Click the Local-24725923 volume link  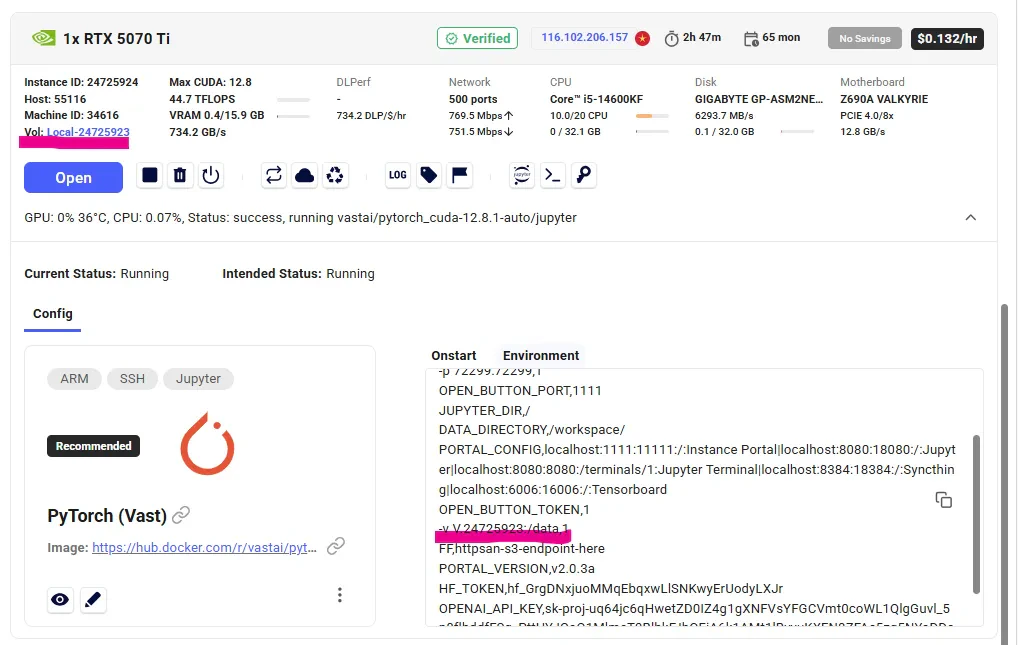tap(88, 132)
